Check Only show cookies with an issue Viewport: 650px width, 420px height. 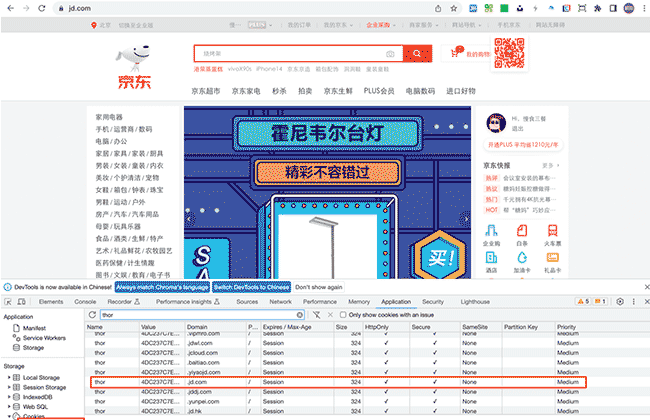pyautogui.click(x=343, y=315)
